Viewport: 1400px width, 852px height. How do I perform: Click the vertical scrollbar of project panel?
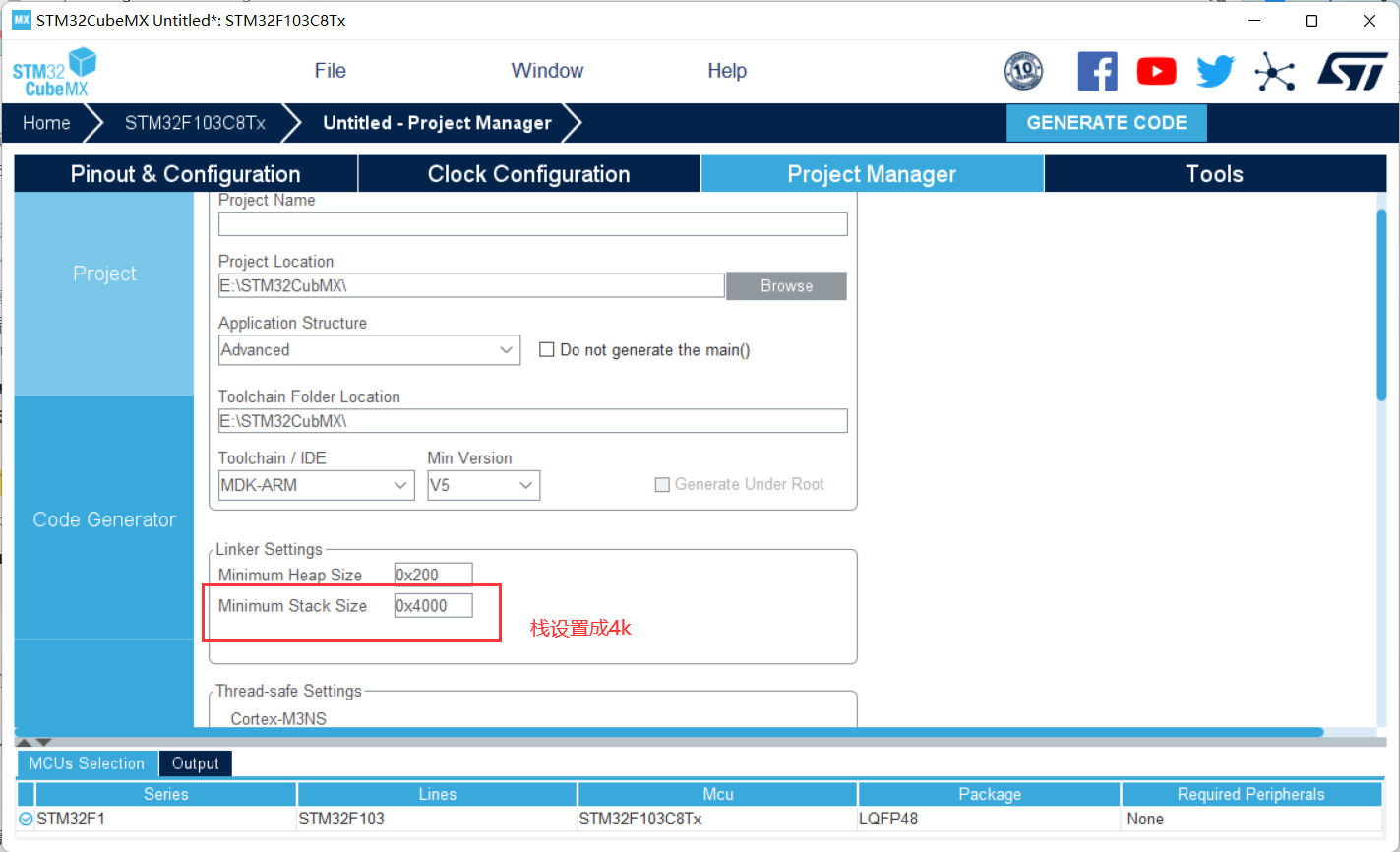tap(1381, 305)
